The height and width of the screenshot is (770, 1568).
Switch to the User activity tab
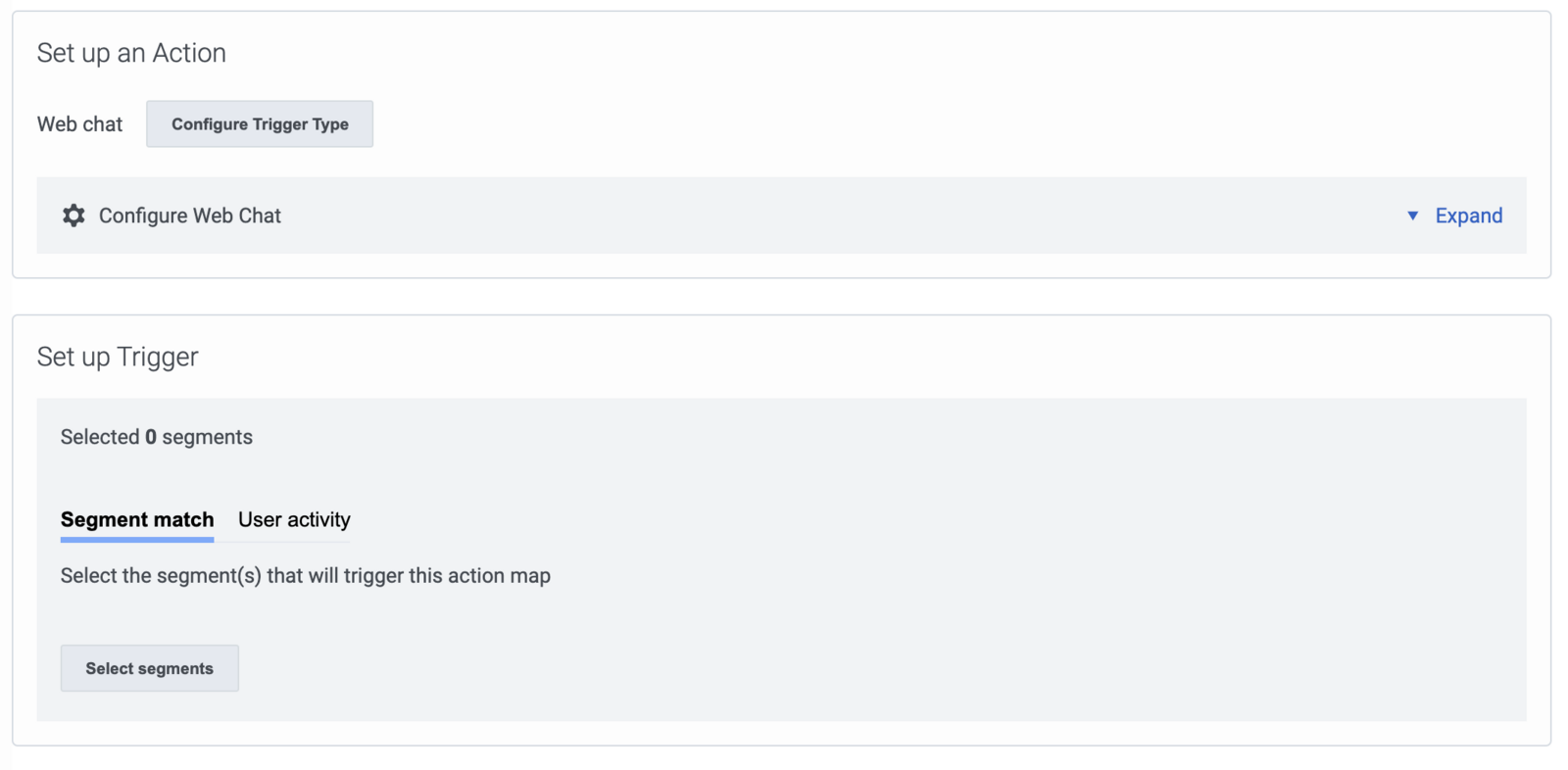tap(294, 520)
